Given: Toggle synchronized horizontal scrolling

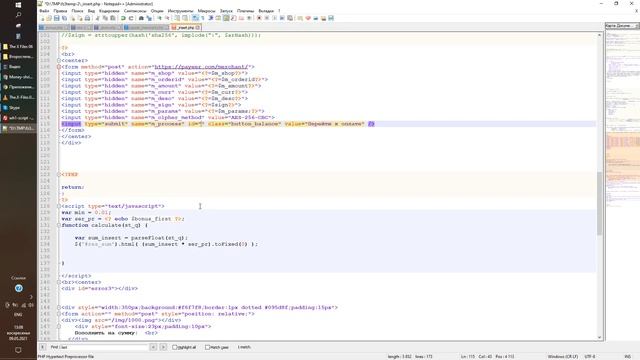Looking at the screenshot, I should 185,18.
